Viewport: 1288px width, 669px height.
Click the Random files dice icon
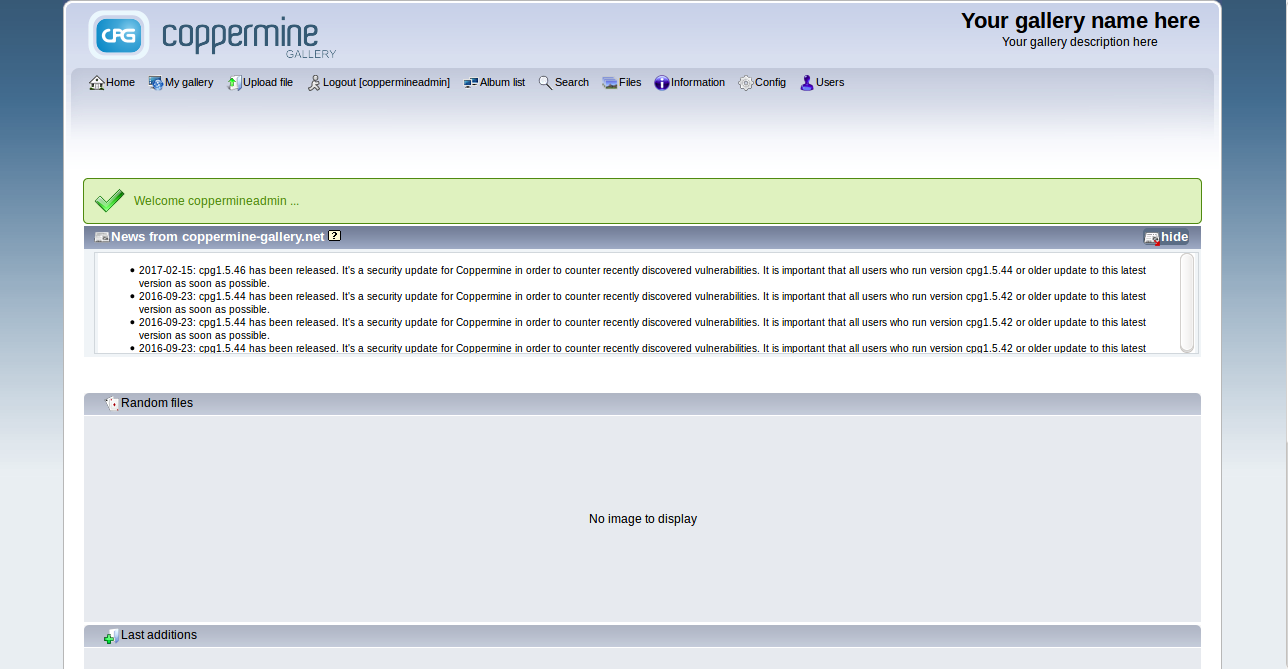coord(112,404)
